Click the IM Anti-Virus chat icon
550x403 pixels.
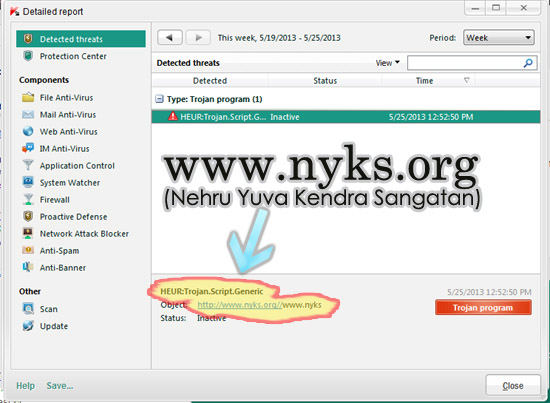(28, 148)
